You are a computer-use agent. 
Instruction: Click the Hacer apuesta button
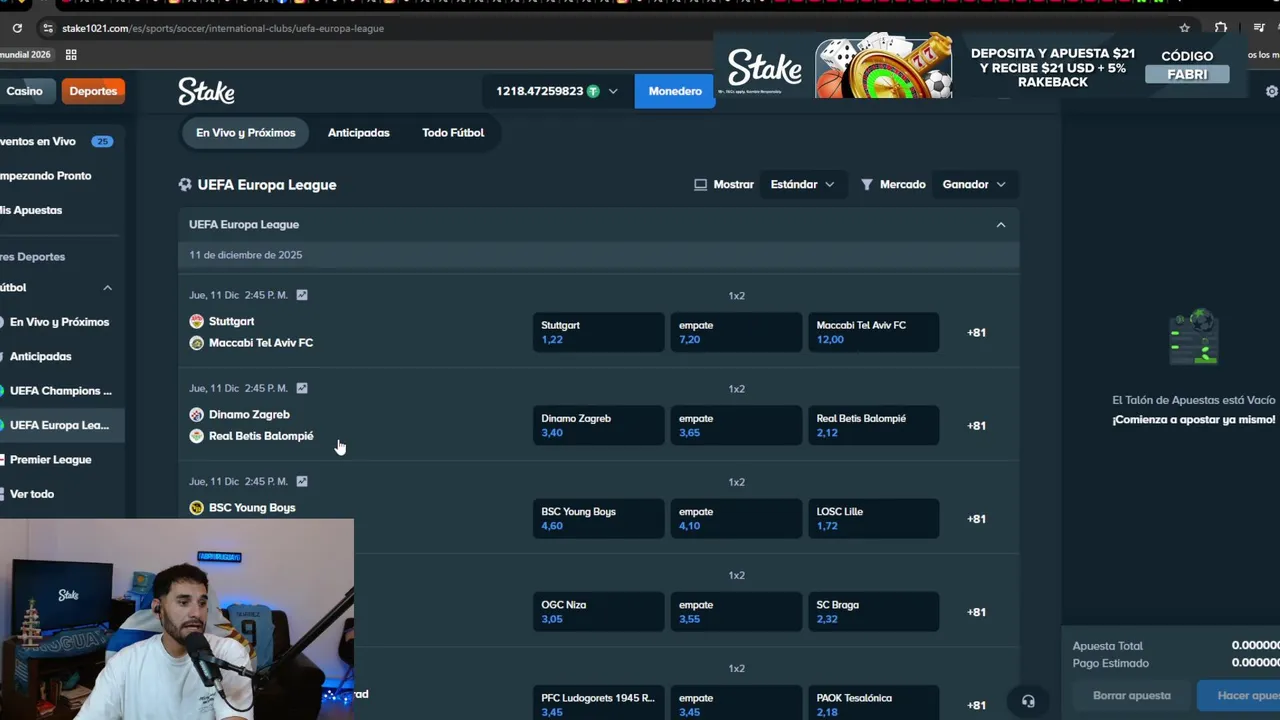[x=1240, y=696]
